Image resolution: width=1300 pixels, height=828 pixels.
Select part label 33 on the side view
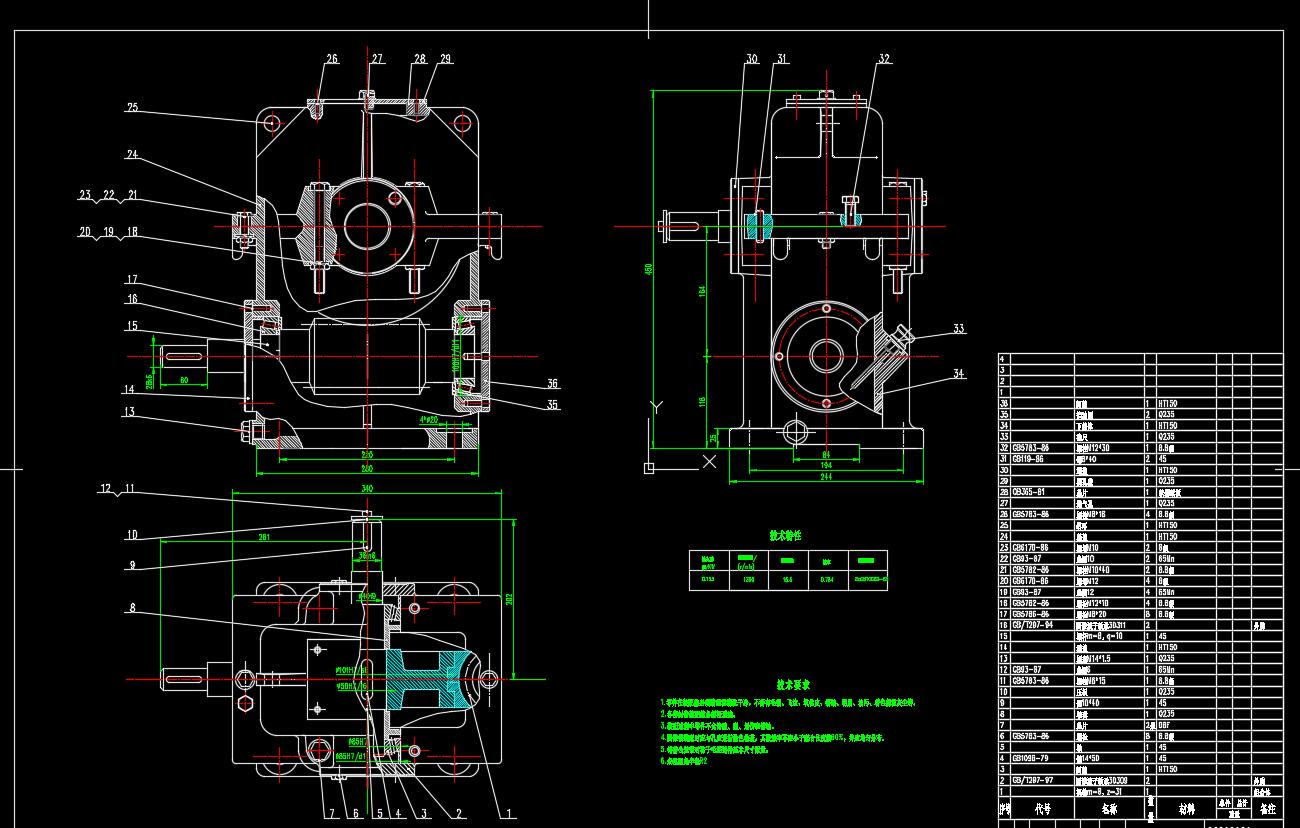click(959, 328)
